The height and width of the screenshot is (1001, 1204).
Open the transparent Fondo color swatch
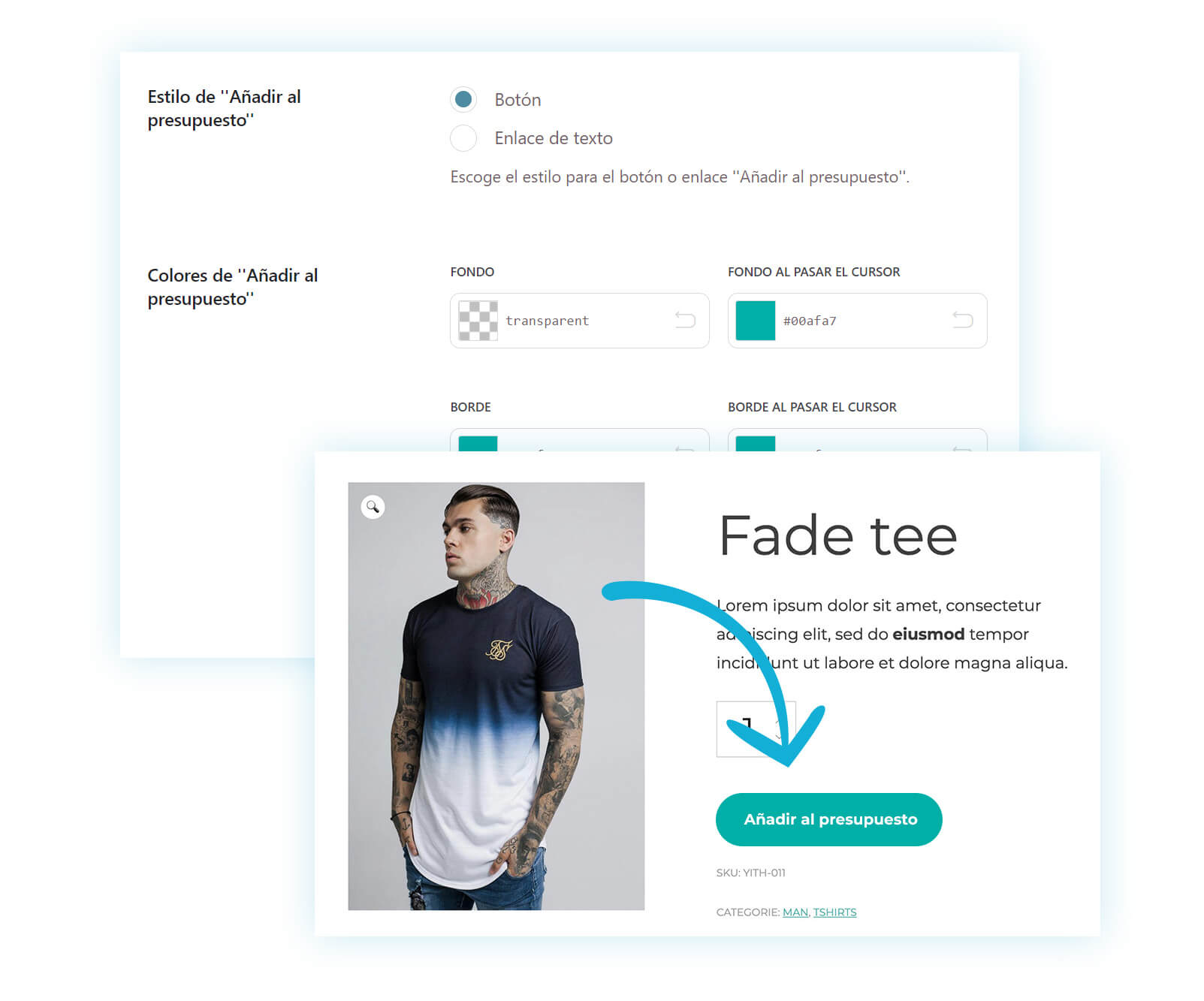(478, 321)
